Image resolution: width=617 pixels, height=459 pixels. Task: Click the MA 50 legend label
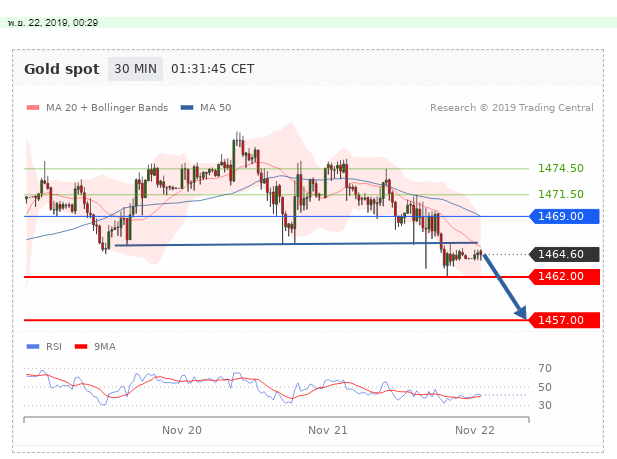coord(216,107)
